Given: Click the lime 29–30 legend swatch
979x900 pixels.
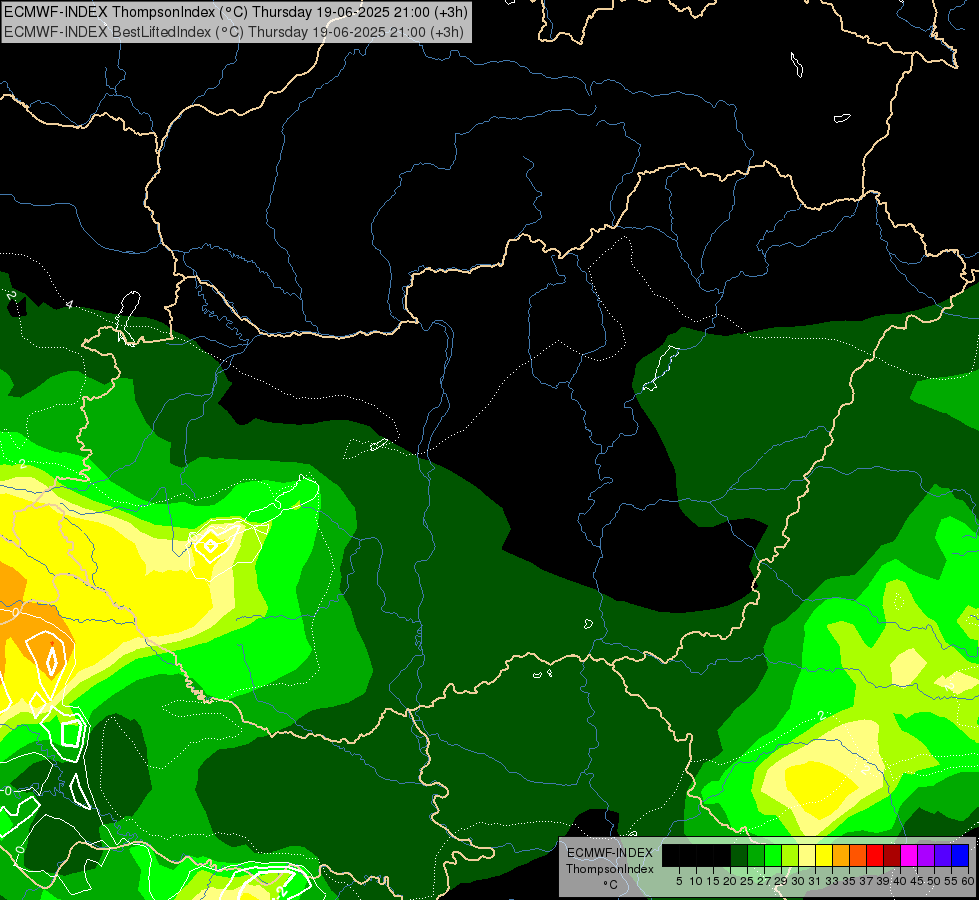Looking at the screenshot, I should tap(790, 855).
